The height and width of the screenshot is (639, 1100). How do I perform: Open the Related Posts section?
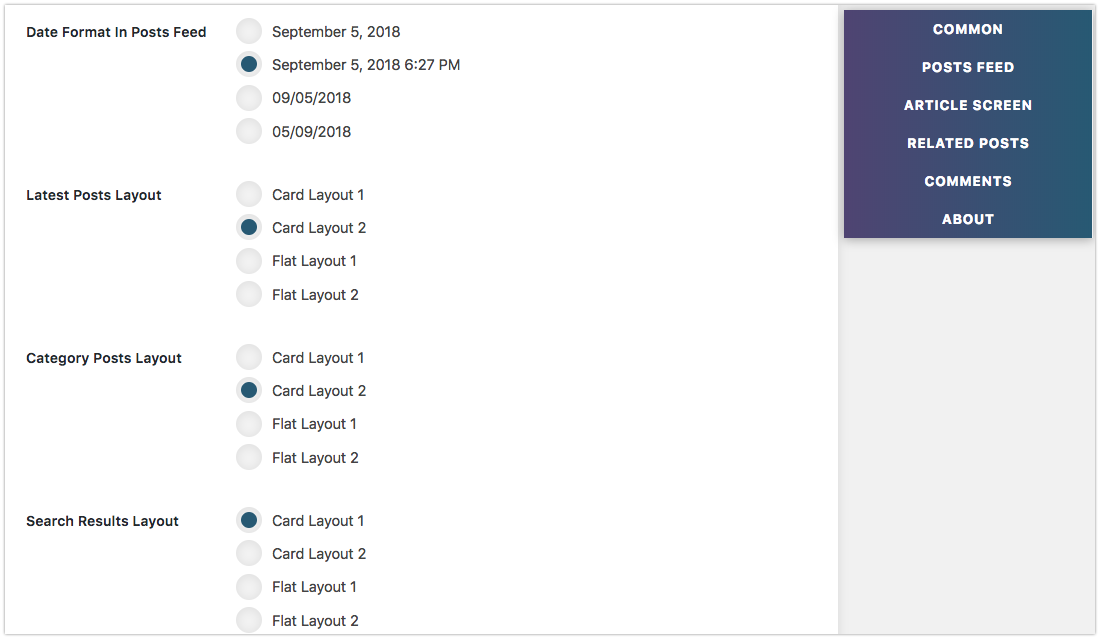967,143
